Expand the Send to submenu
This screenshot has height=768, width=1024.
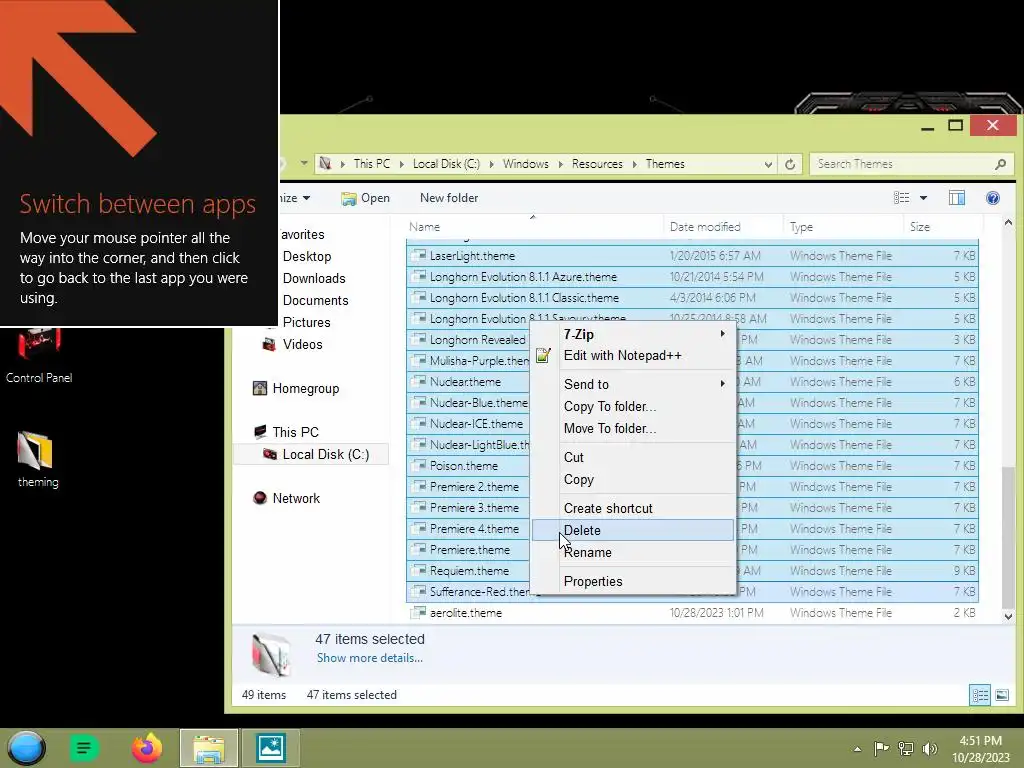632,384
